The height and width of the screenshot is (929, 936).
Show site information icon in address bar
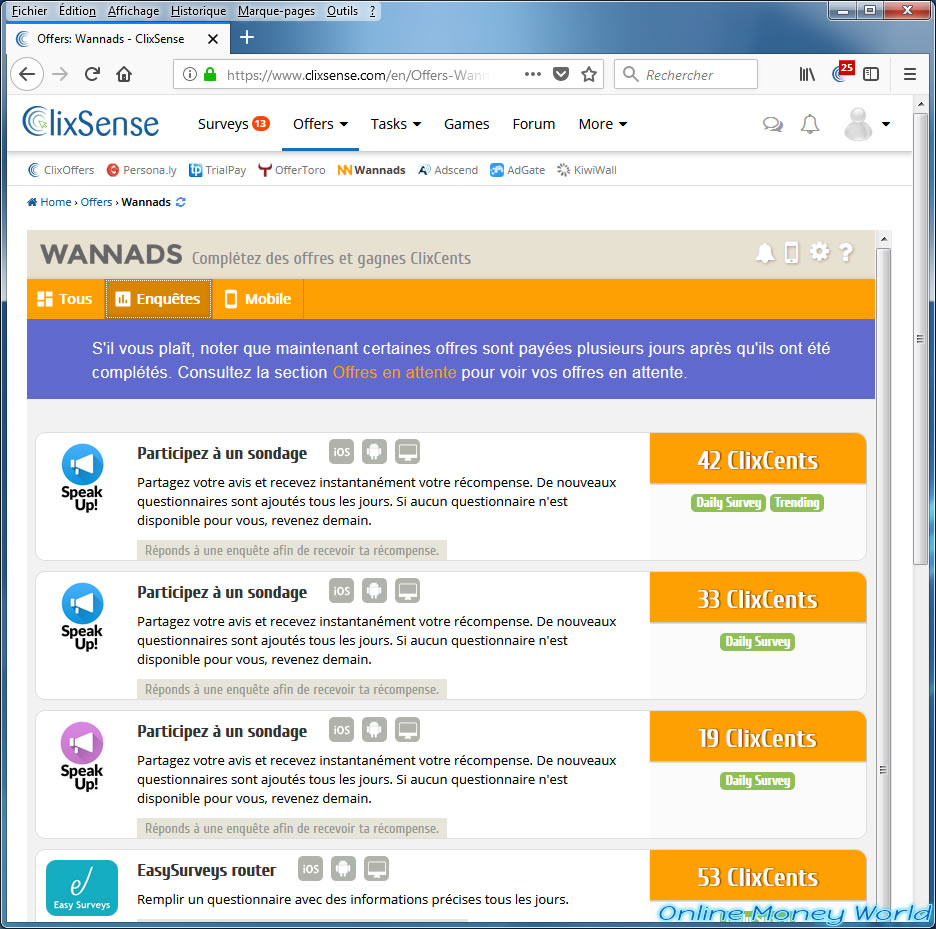(x=190, y=74)
